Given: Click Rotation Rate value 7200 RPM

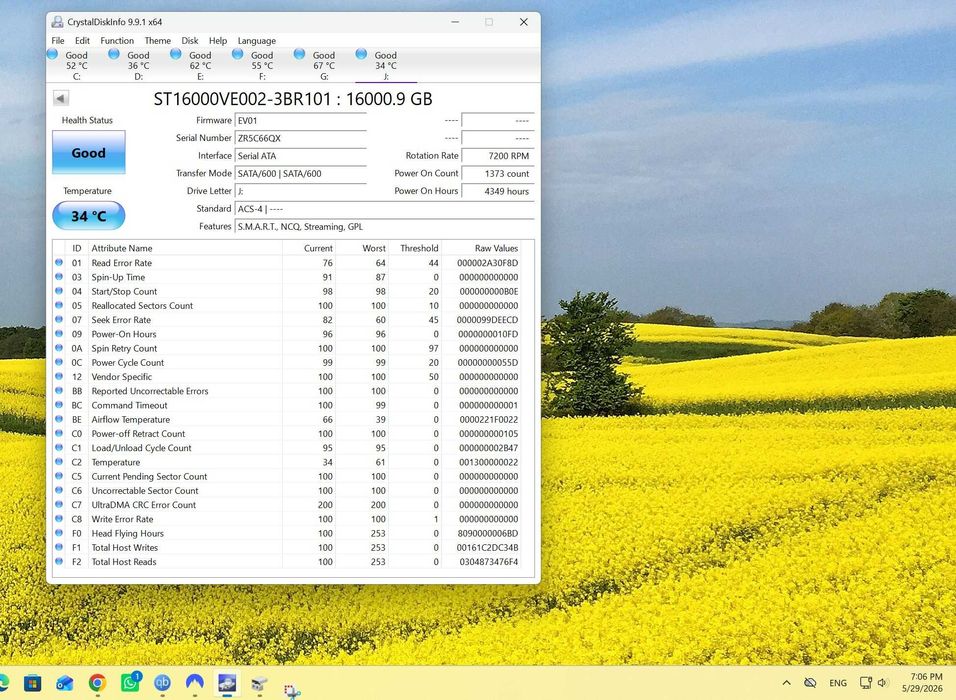Looking at the screenshot, I should [x=498, y=156].
